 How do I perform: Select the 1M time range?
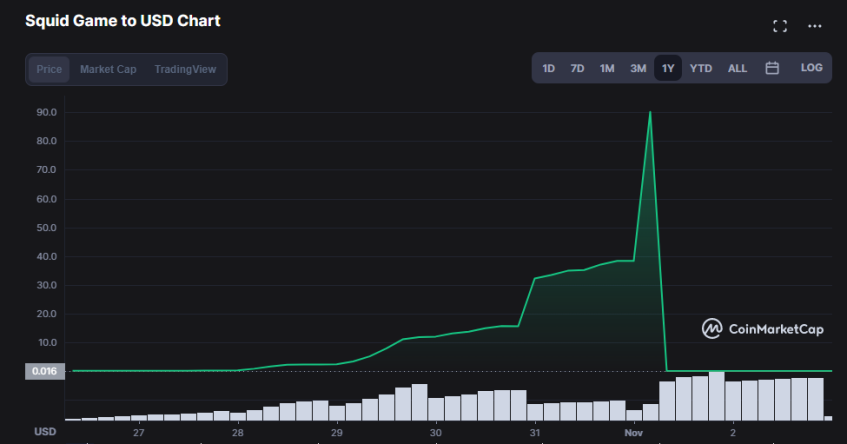[x=607, y=68]
